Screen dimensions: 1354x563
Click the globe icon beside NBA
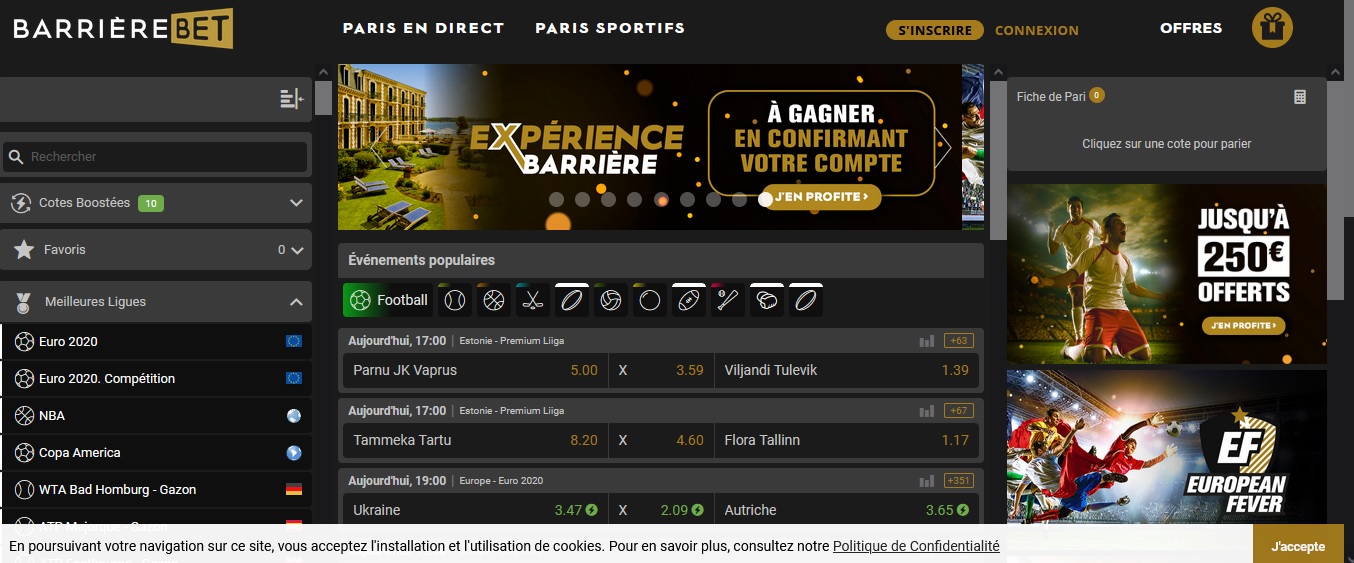[293, 416]
